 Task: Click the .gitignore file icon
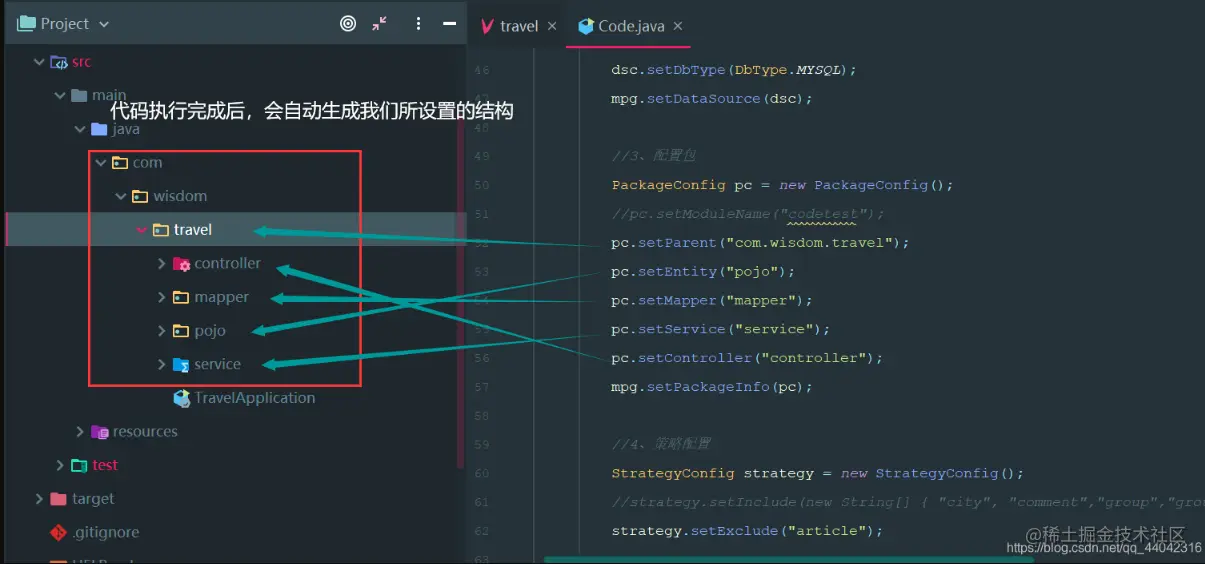coord(59,533)
